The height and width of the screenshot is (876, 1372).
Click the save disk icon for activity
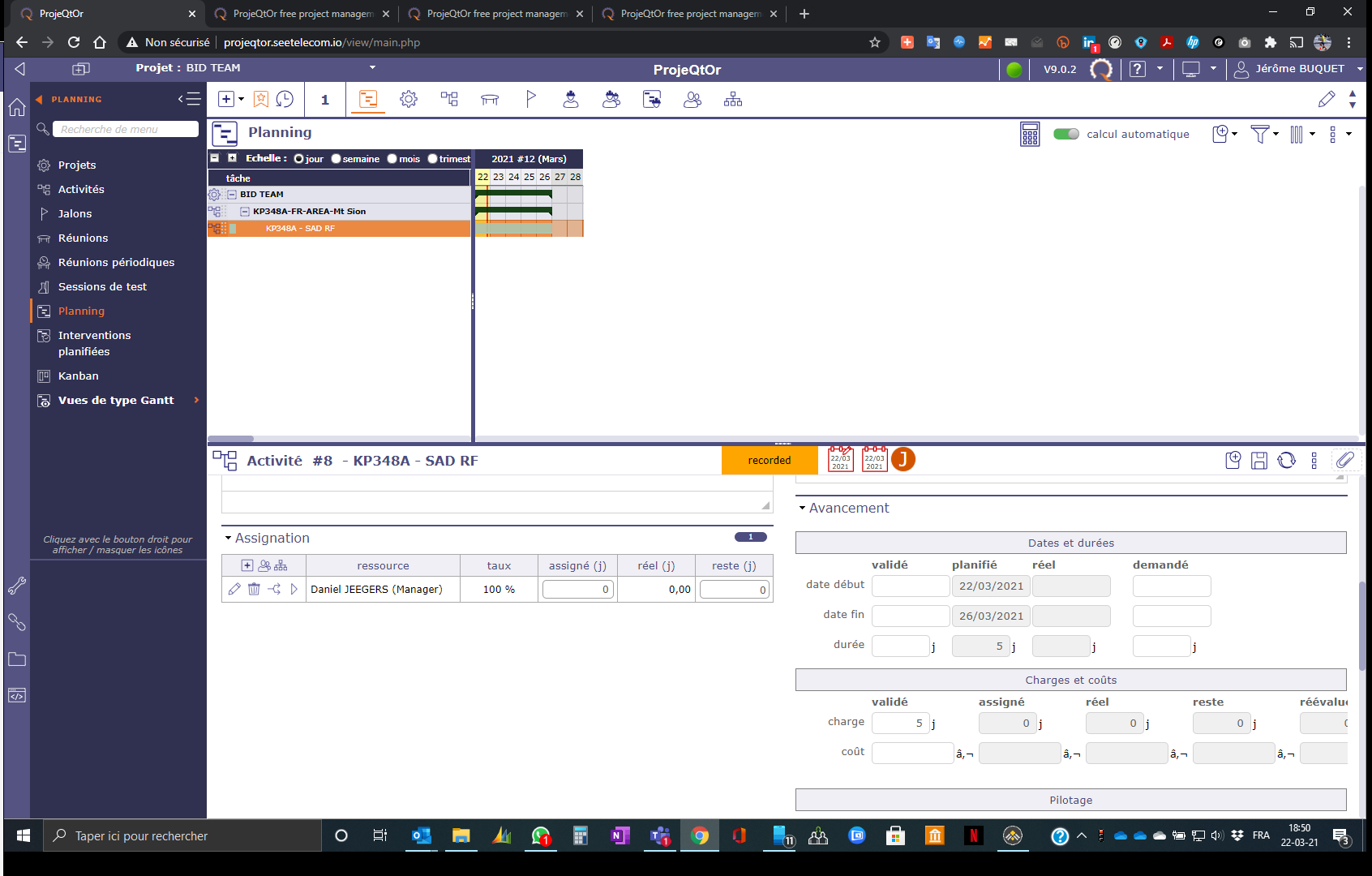coord(1258,461)
